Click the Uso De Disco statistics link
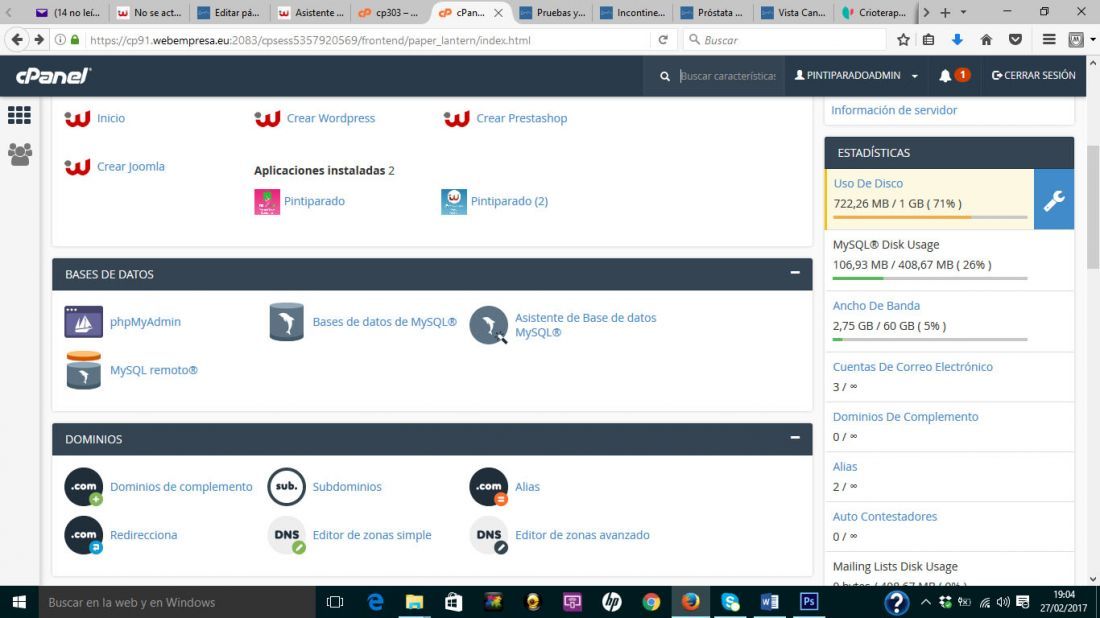Screen dimensions: 1100x618 pyautogui.click(x=868, y=184)
